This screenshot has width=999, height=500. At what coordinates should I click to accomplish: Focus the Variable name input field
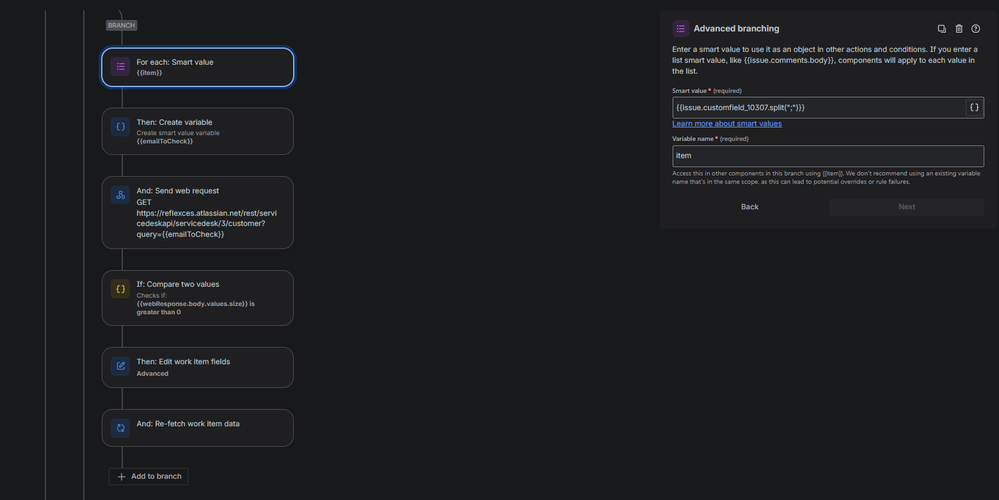[x=828, y=155]
